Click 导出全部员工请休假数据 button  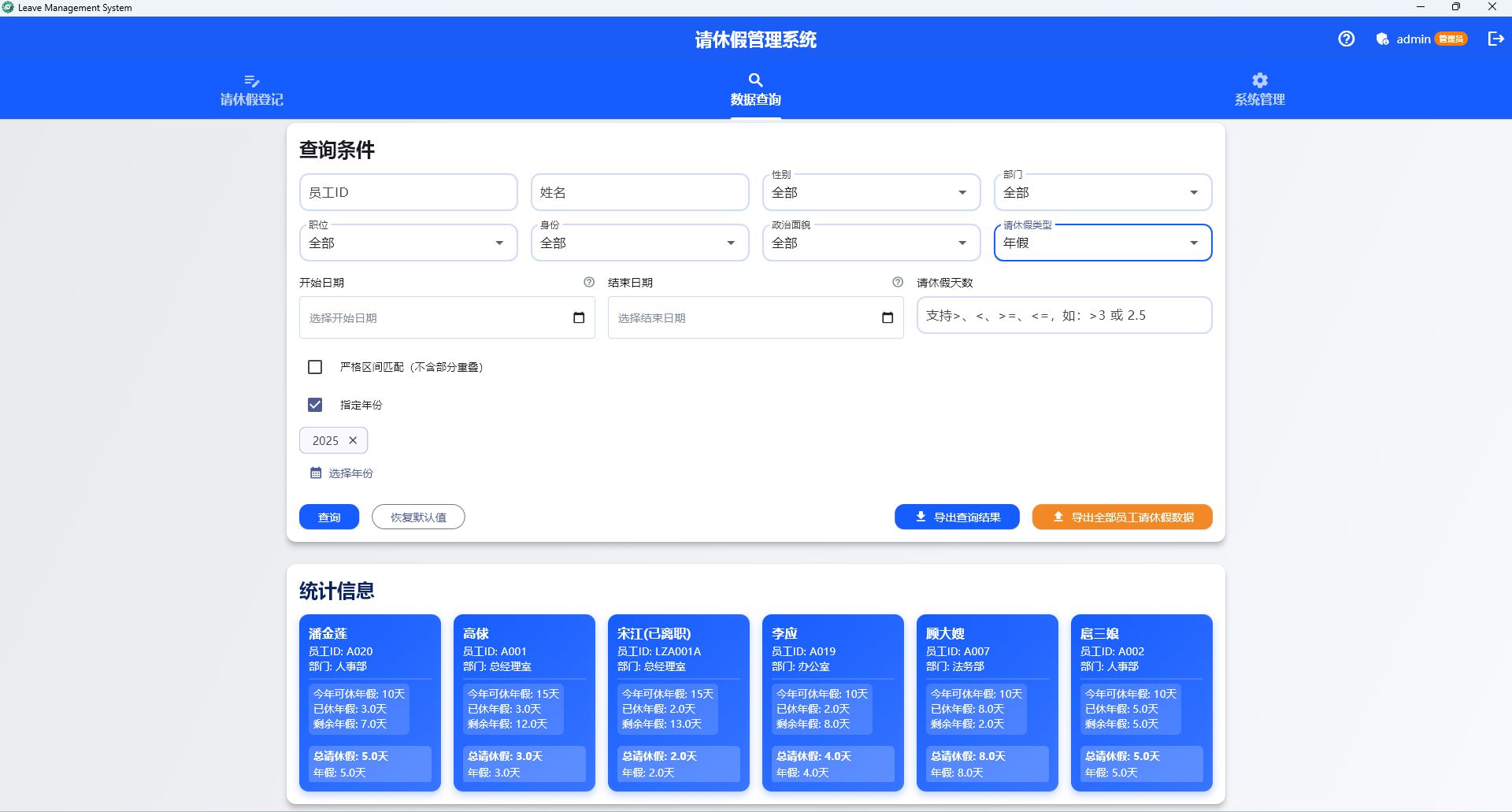coord(1121,517)
